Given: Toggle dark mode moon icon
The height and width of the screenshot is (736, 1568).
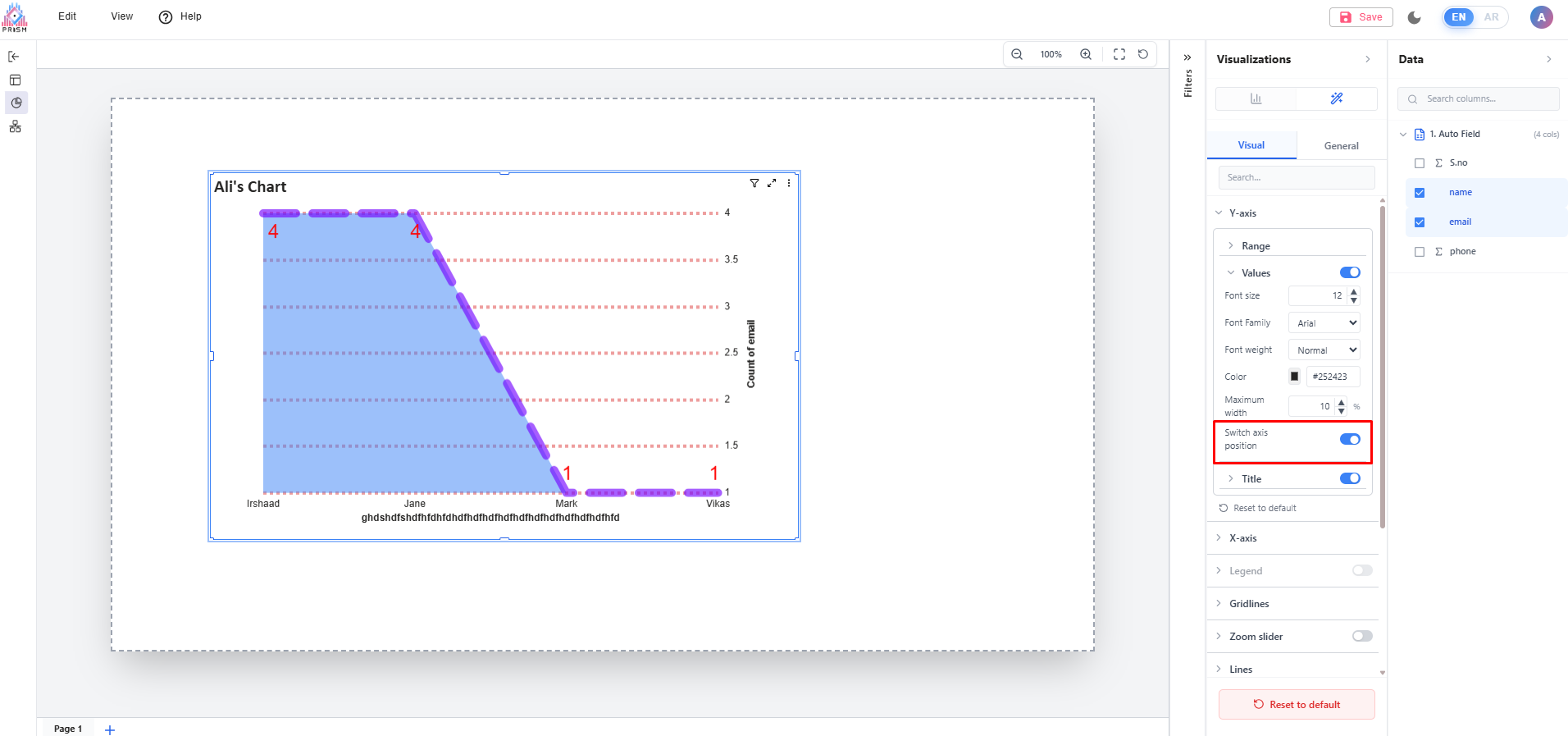Looking at the screenshot, I should (x=1415, y=17).
